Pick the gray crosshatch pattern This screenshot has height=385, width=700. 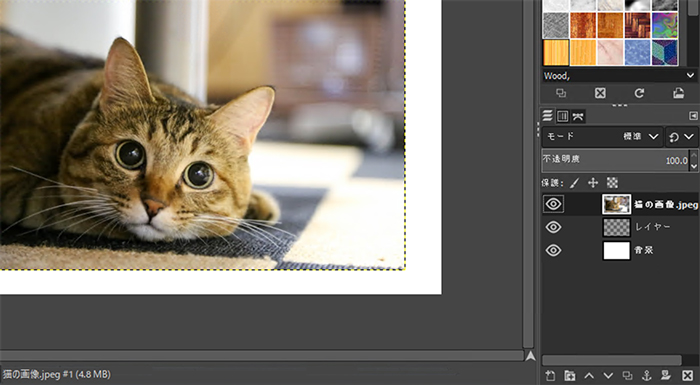point(556,25)
